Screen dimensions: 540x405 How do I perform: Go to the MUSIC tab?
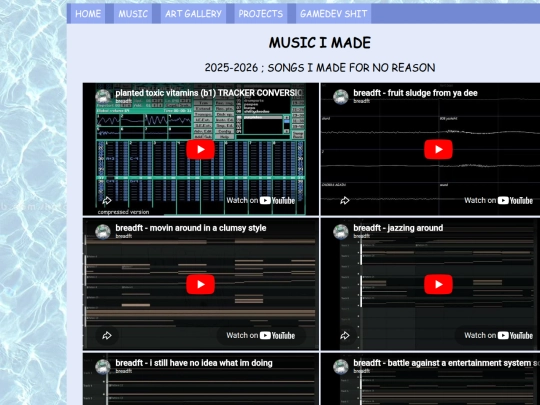[133, 14]
